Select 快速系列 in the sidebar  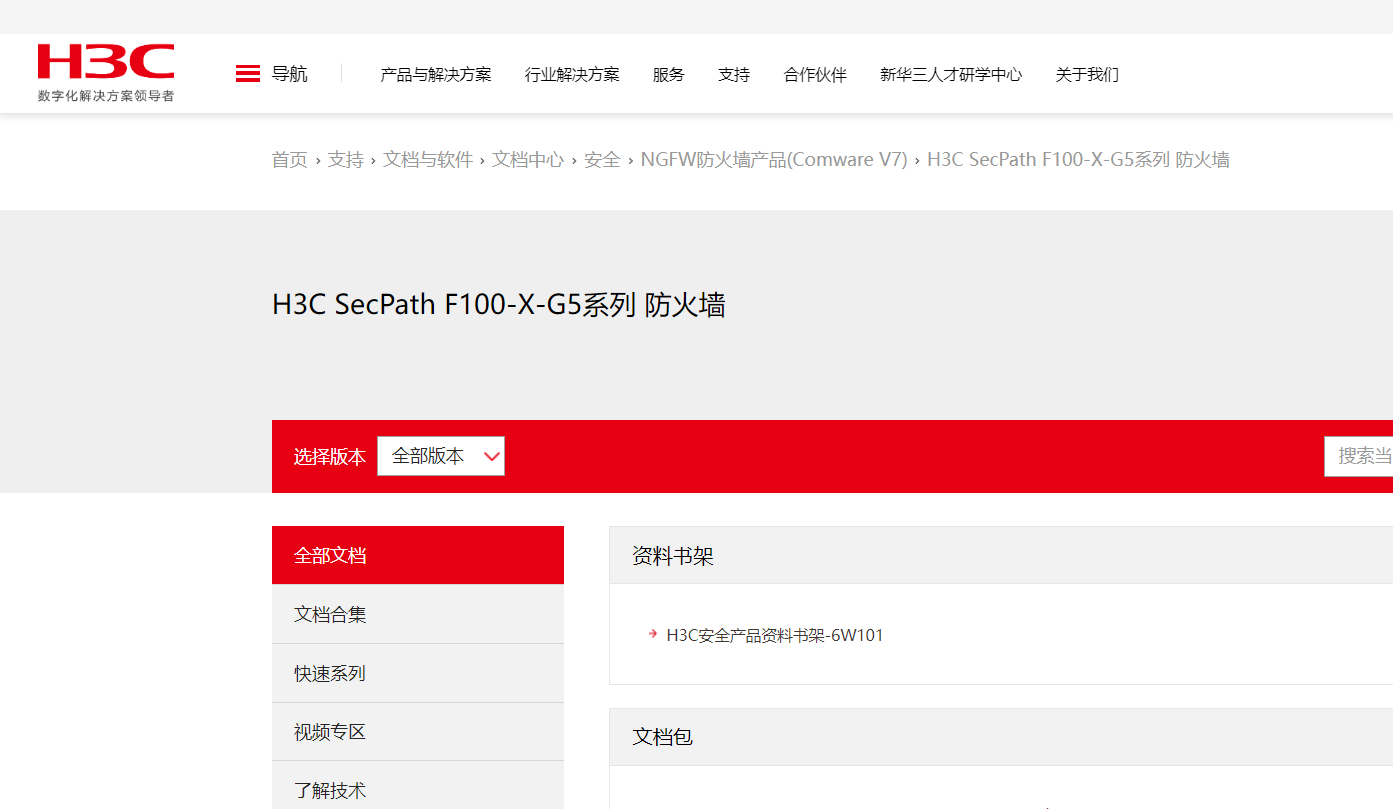[418, 673]
